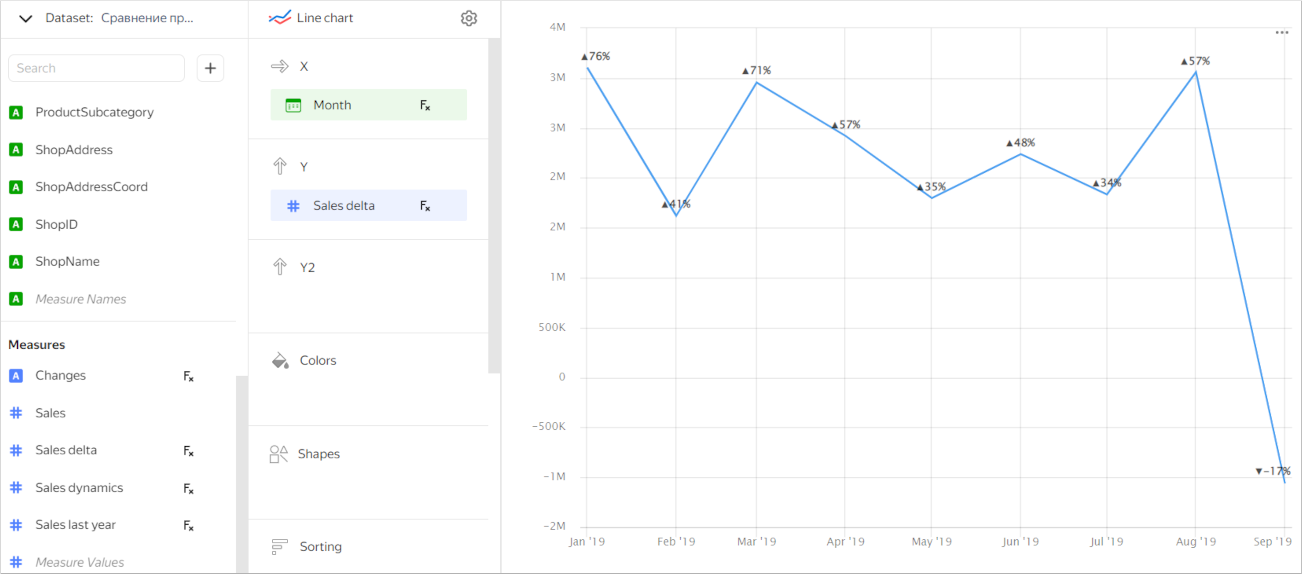Viewport: 1302px width, 574px height.
Task: Open the dataset name dropdown
Action: 147,18
